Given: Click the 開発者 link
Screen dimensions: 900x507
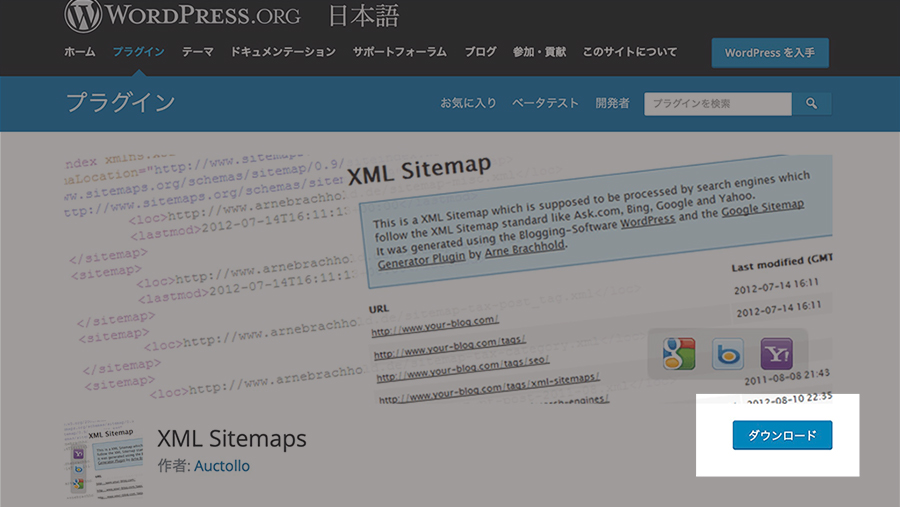Looking at the screenshot, I should pos(612,103).
